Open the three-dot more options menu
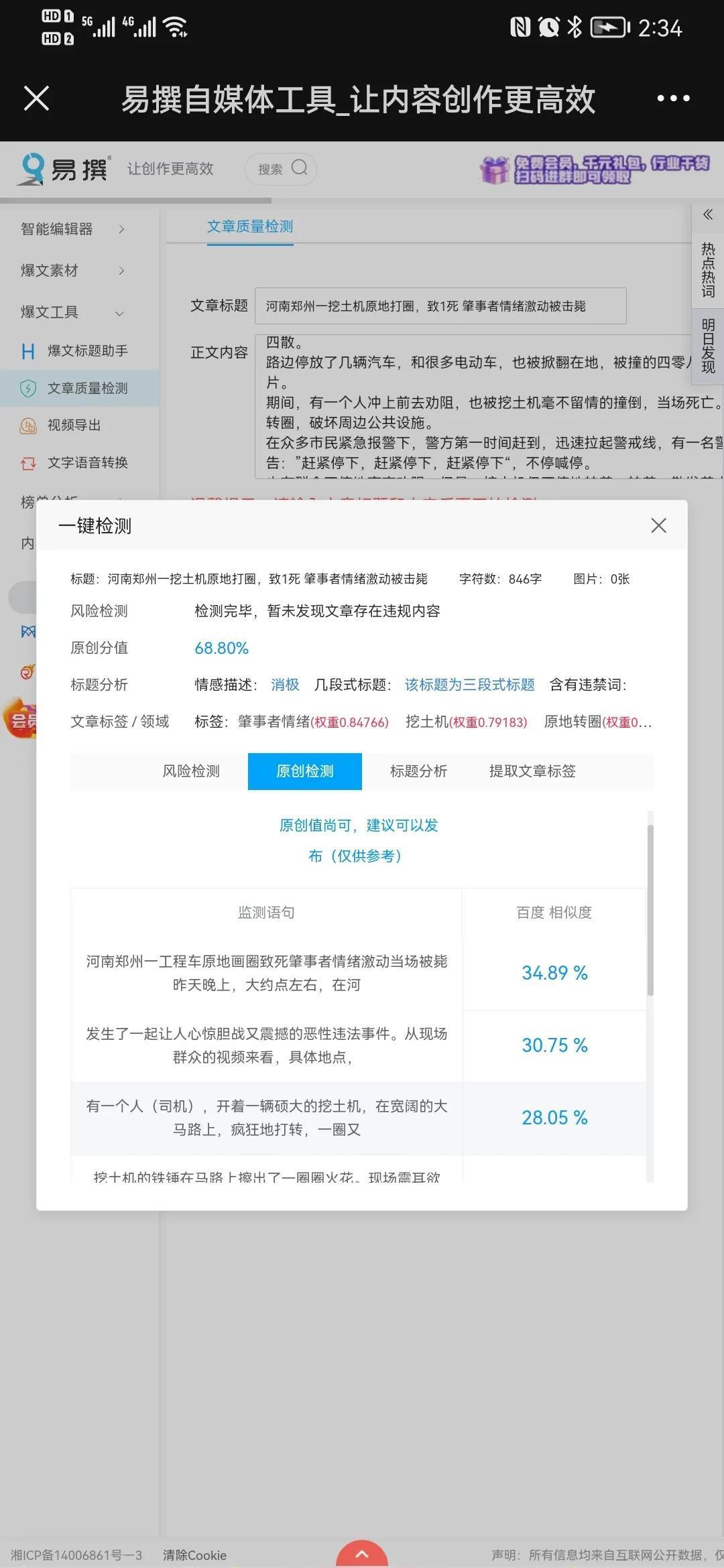This screenshot has height=1568, width=724. point(673,99)
